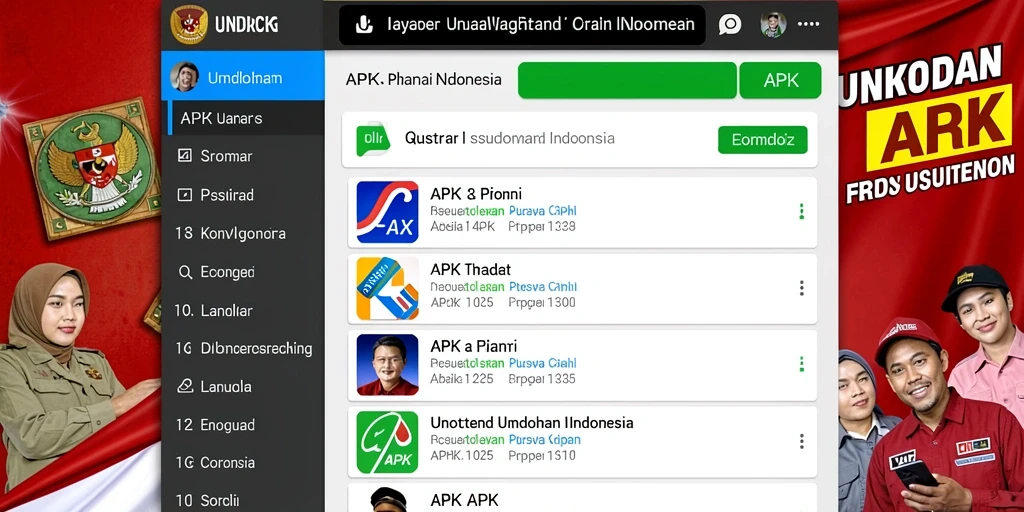
Task: Click the Unottend Umdohan Indonesia title
Action: pos(532,423)
